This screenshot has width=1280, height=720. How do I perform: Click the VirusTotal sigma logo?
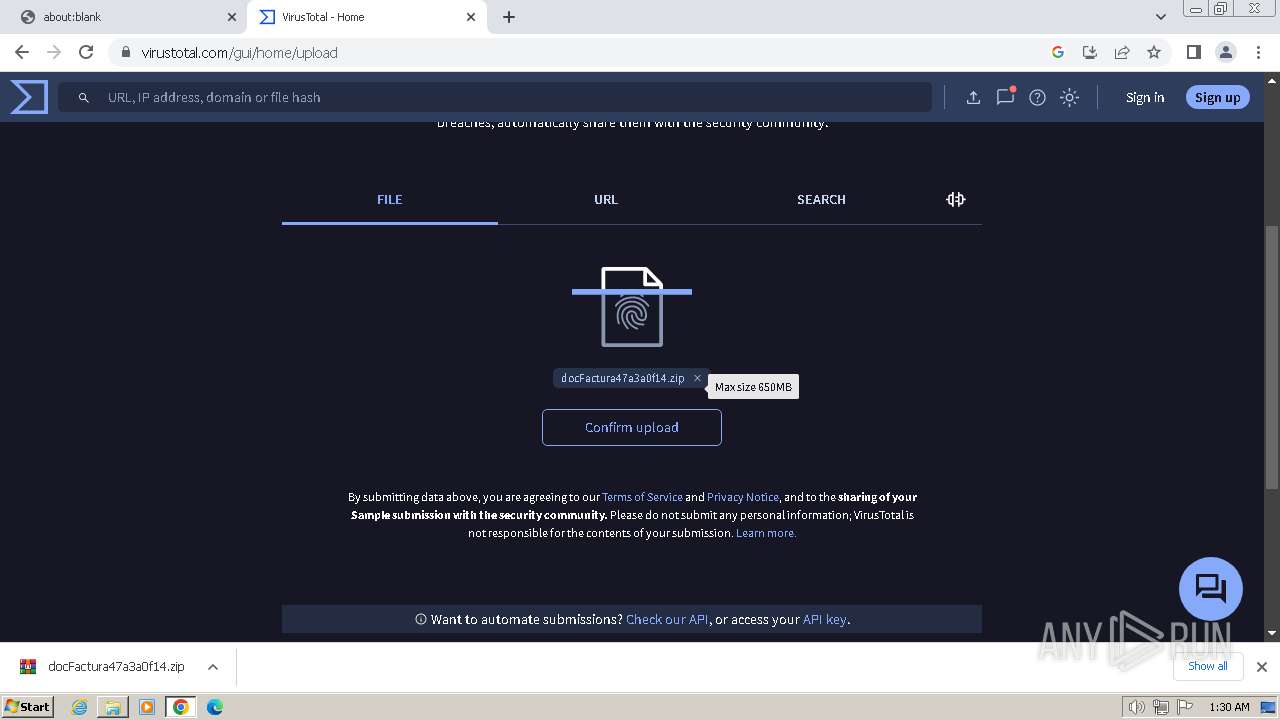click(x=29, y=97)
